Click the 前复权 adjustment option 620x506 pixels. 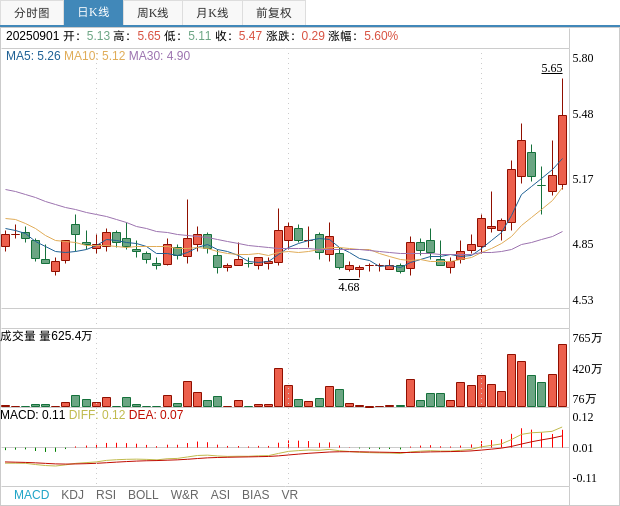coord(274,13)
